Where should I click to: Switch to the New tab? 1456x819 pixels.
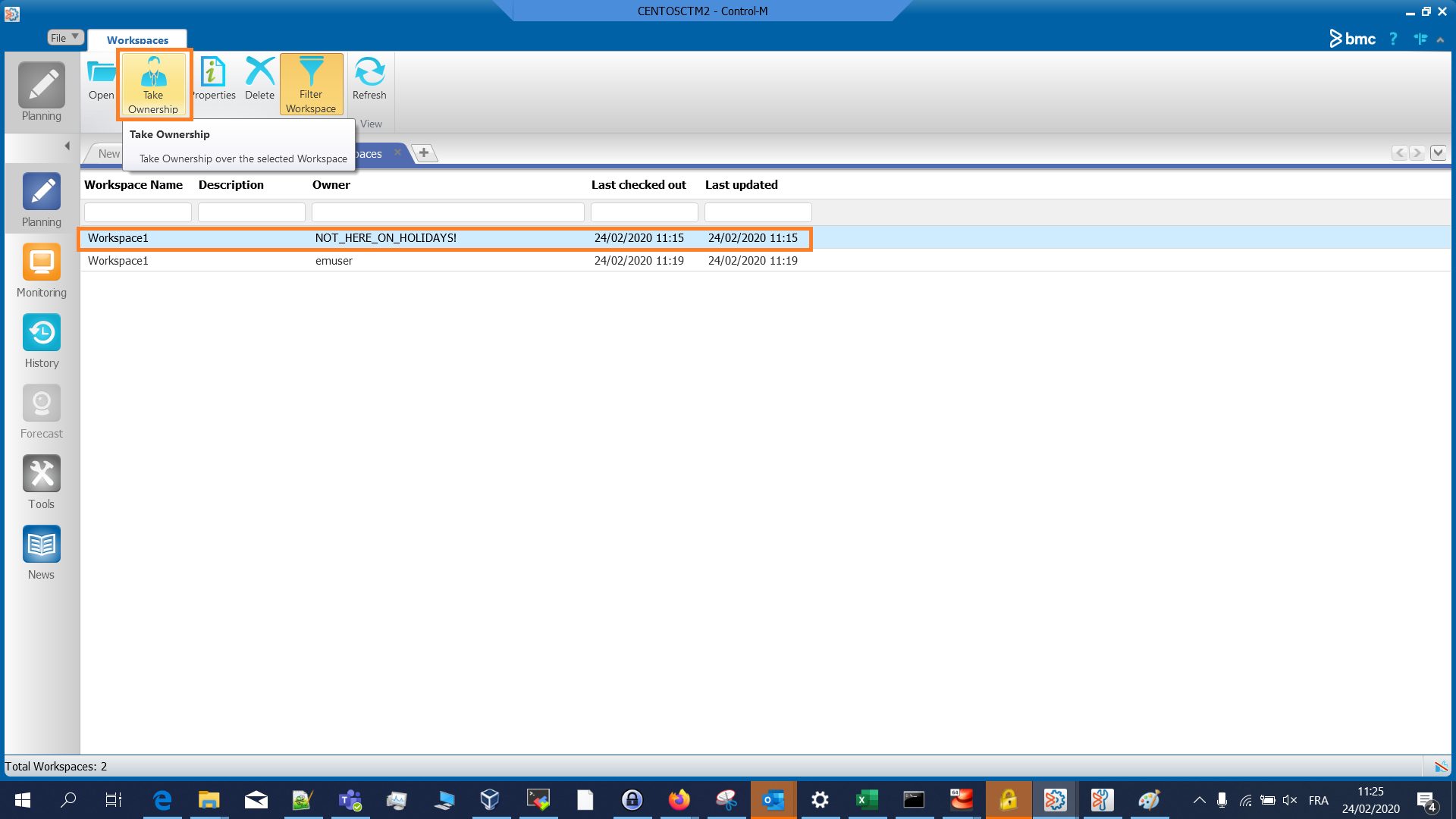pos(108,154)
